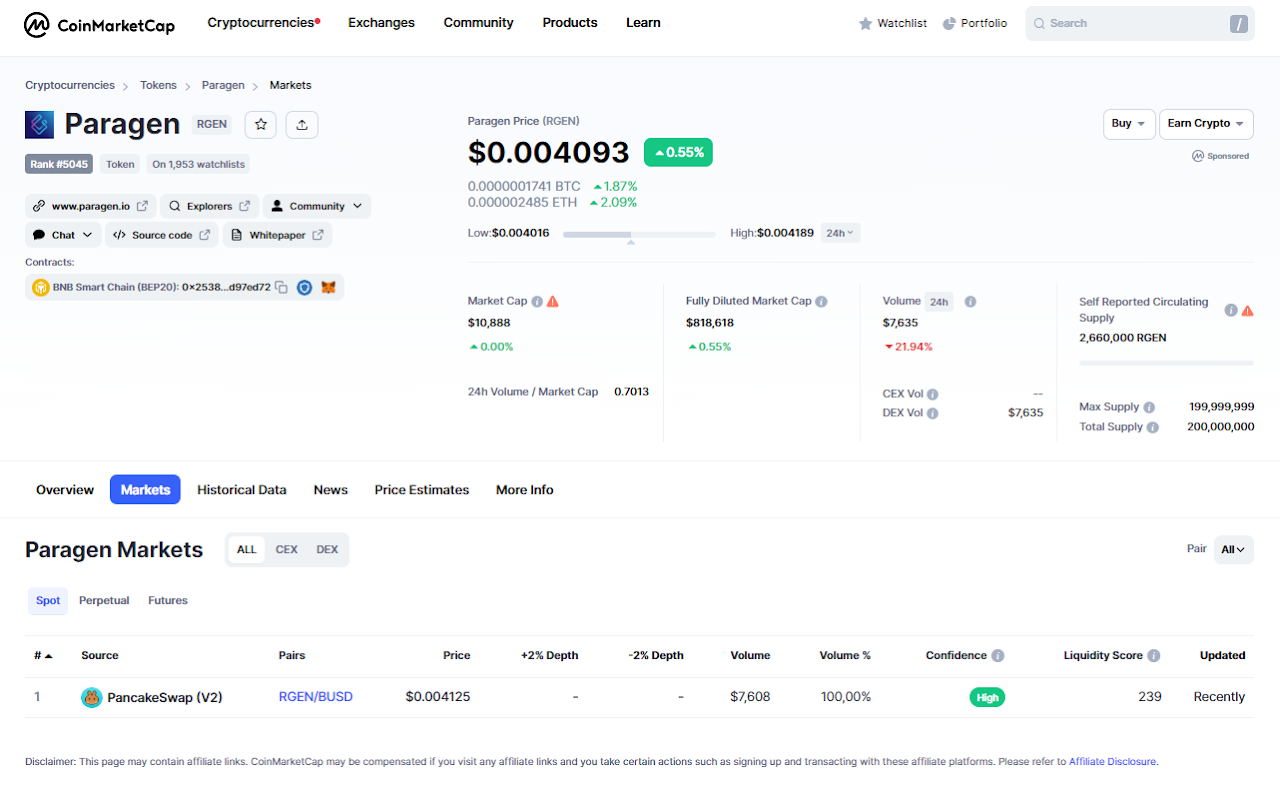
Task: Switch to the Overview tab
Action: 65,490
